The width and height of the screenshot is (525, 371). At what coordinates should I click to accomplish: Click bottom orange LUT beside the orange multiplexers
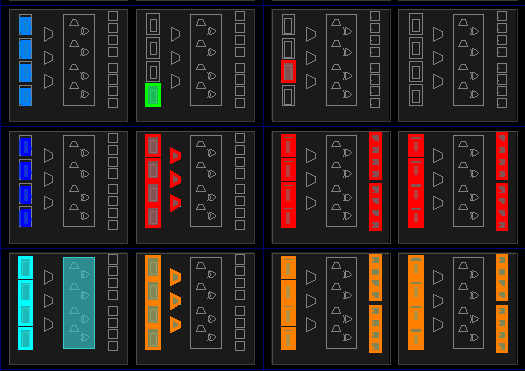point(153,339)
